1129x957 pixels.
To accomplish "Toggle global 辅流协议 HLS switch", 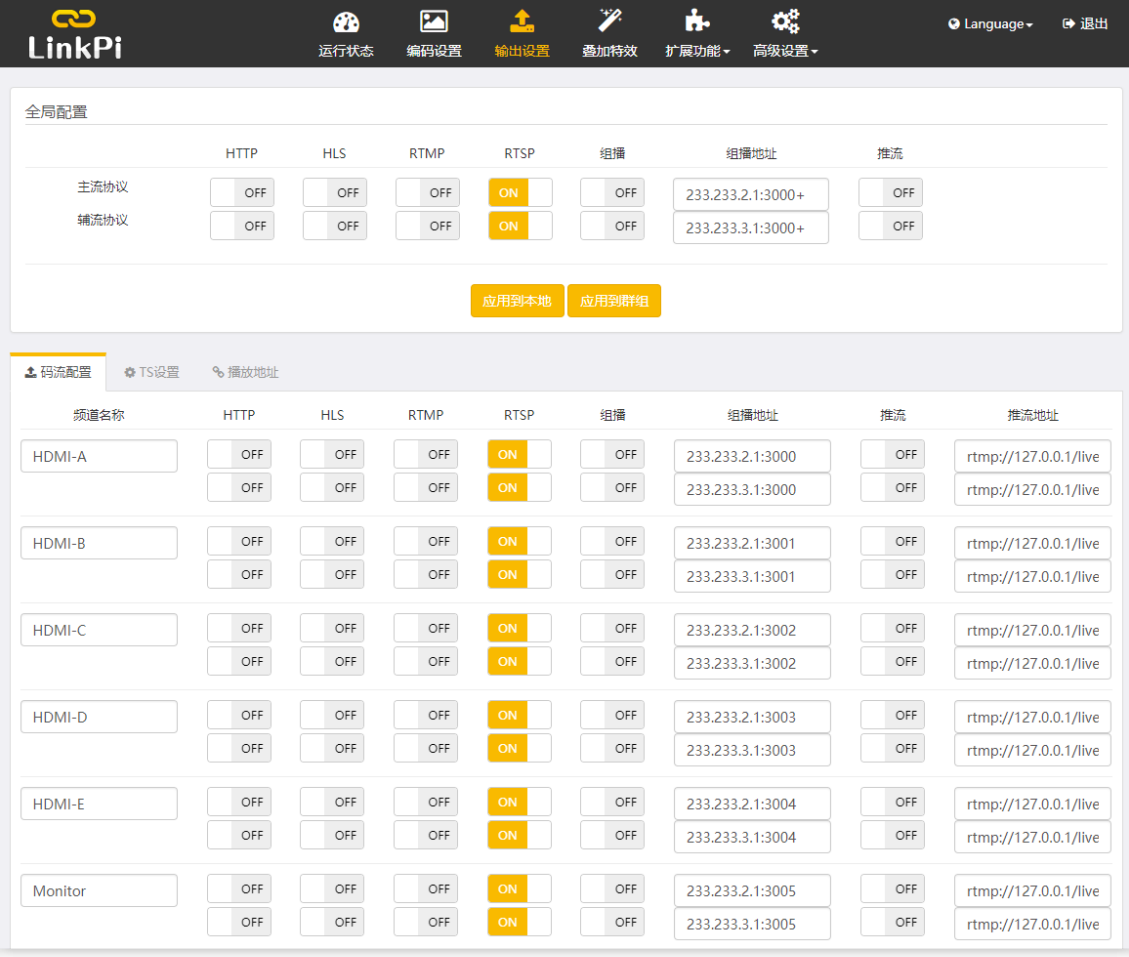I will pyautogui.click(x=335, y=226).
